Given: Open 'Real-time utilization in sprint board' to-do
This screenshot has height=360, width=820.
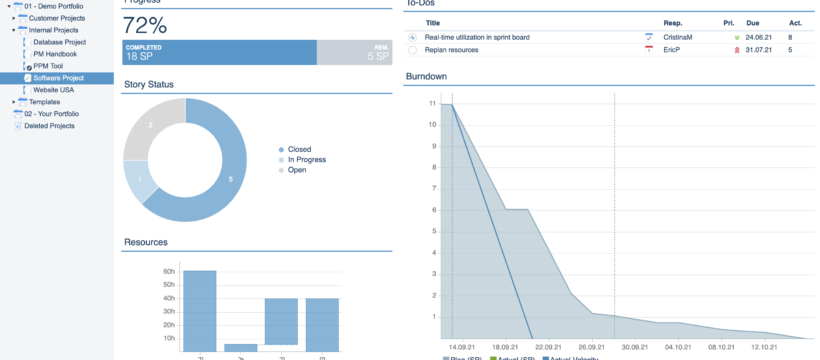Looking at the screenshot, I should click(x=477, y=38).
